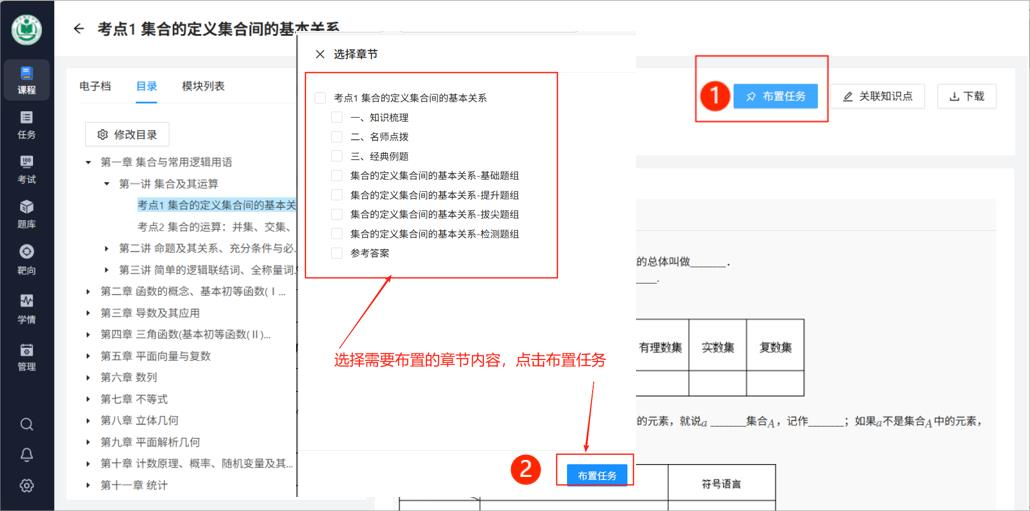Click the 实数集 table cell
The width and height of the screenshot is (1030, 511).
coord(717,348)
